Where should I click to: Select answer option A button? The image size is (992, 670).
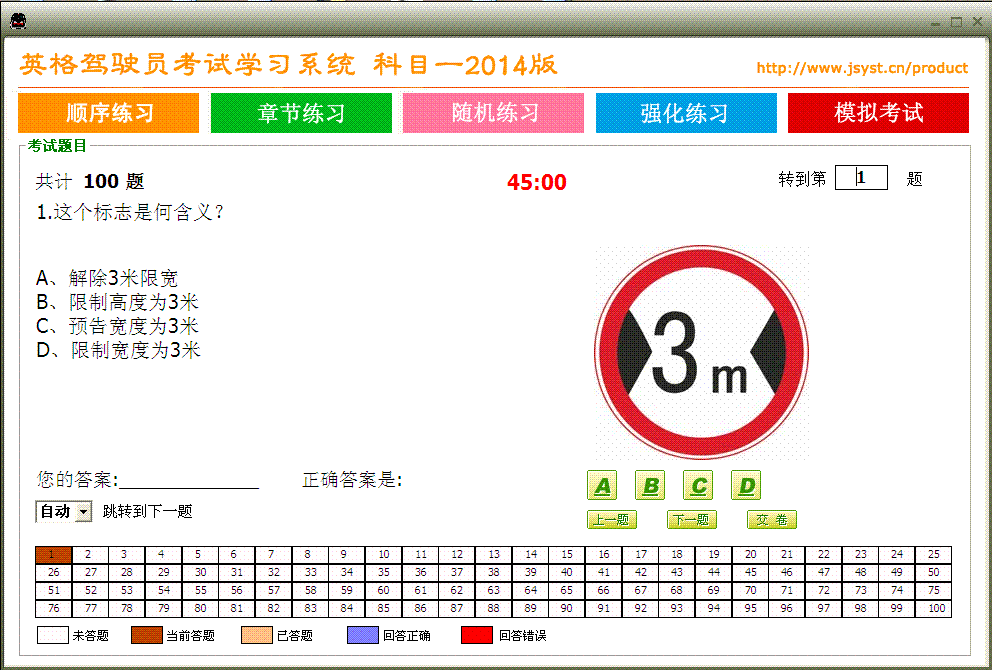click(602, 485)
